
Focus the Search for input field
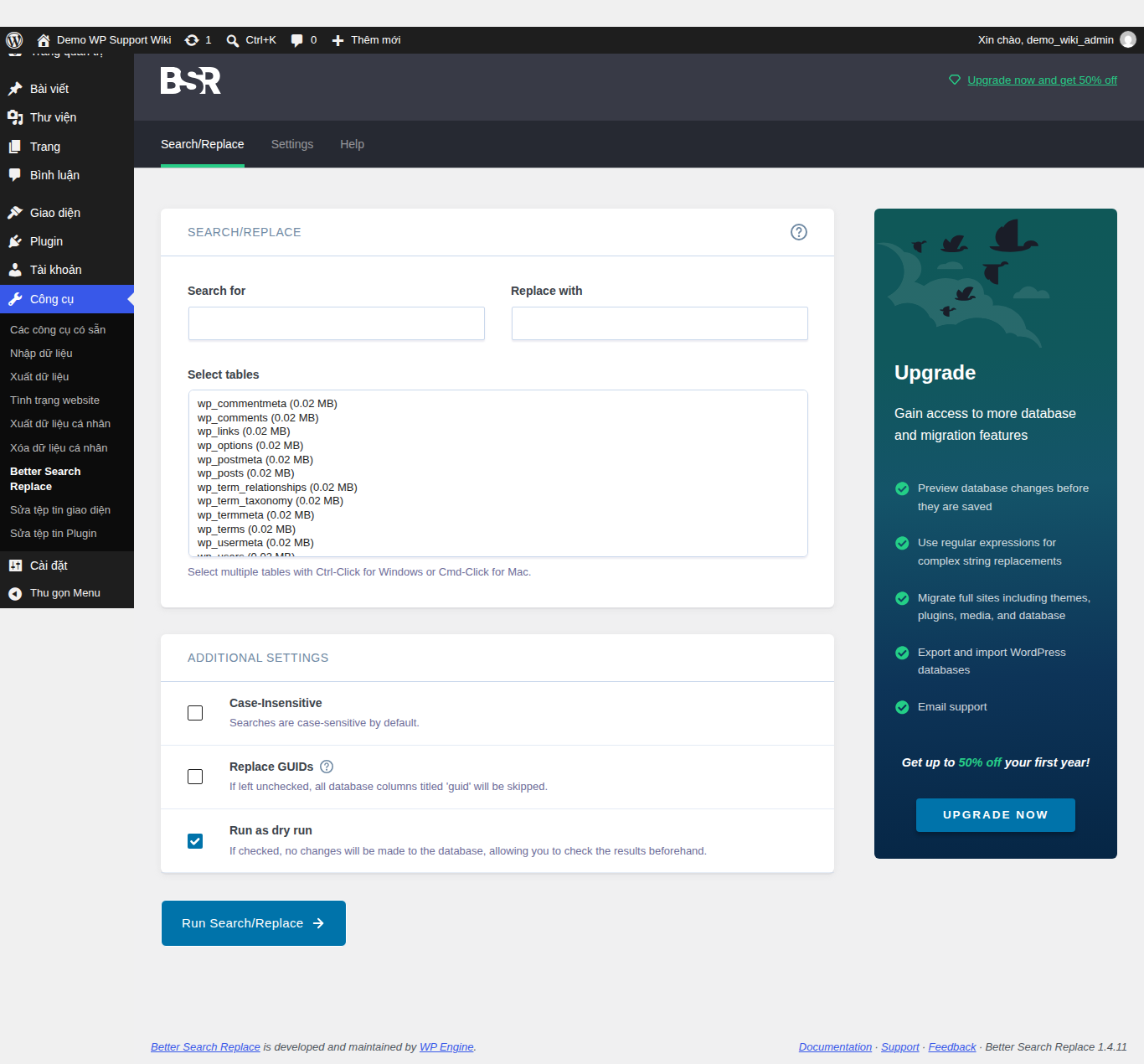337,323
